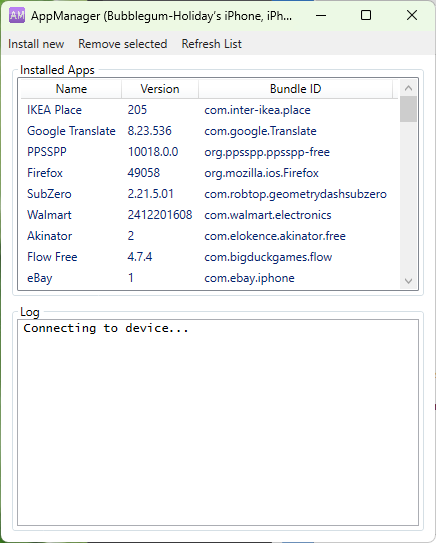Viewport: 436px width, 543px height.
Task: Select the Flow Free entry
Action: pos(209,257)
